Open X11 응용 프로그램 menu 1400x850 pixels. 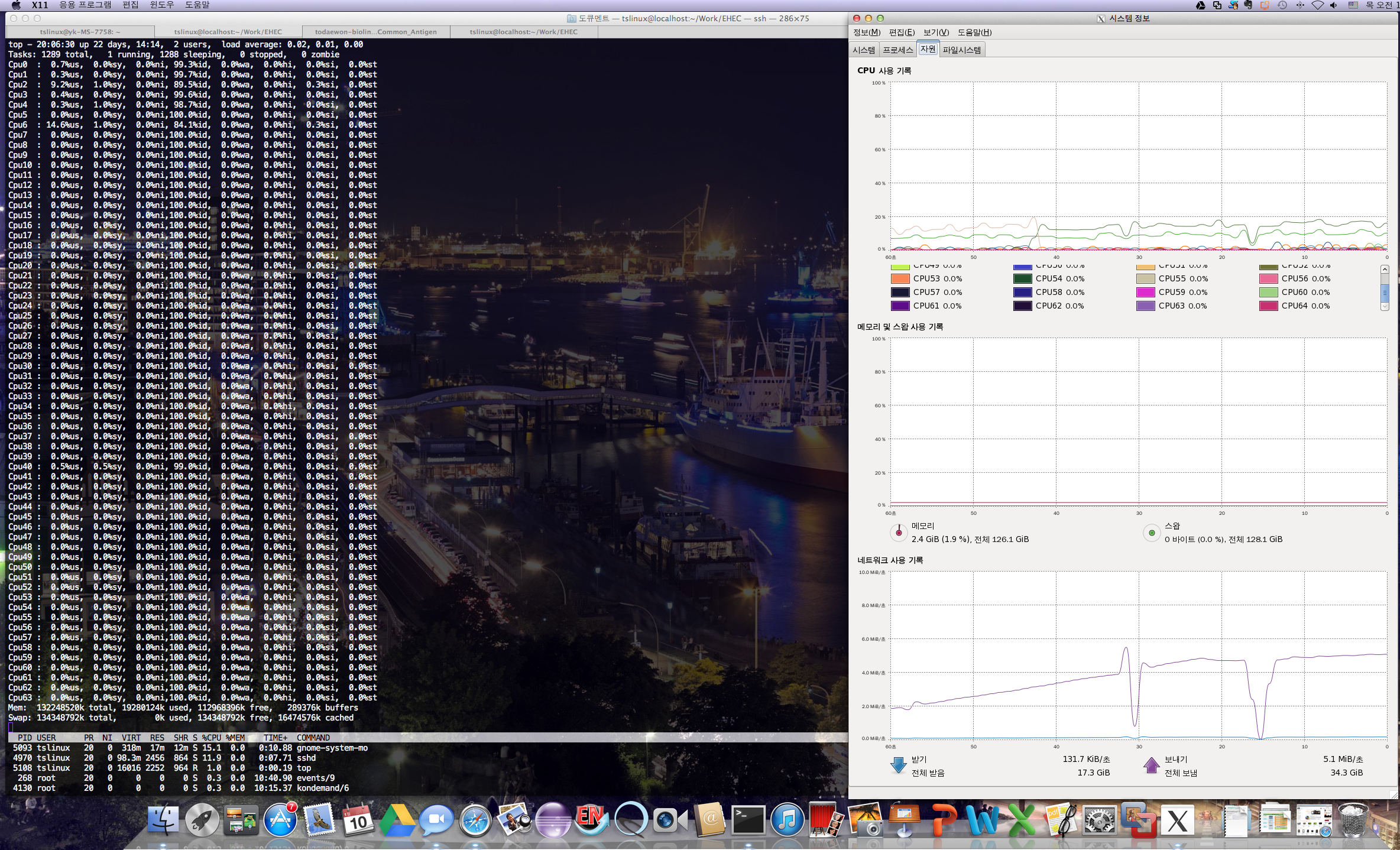point(85,5)
